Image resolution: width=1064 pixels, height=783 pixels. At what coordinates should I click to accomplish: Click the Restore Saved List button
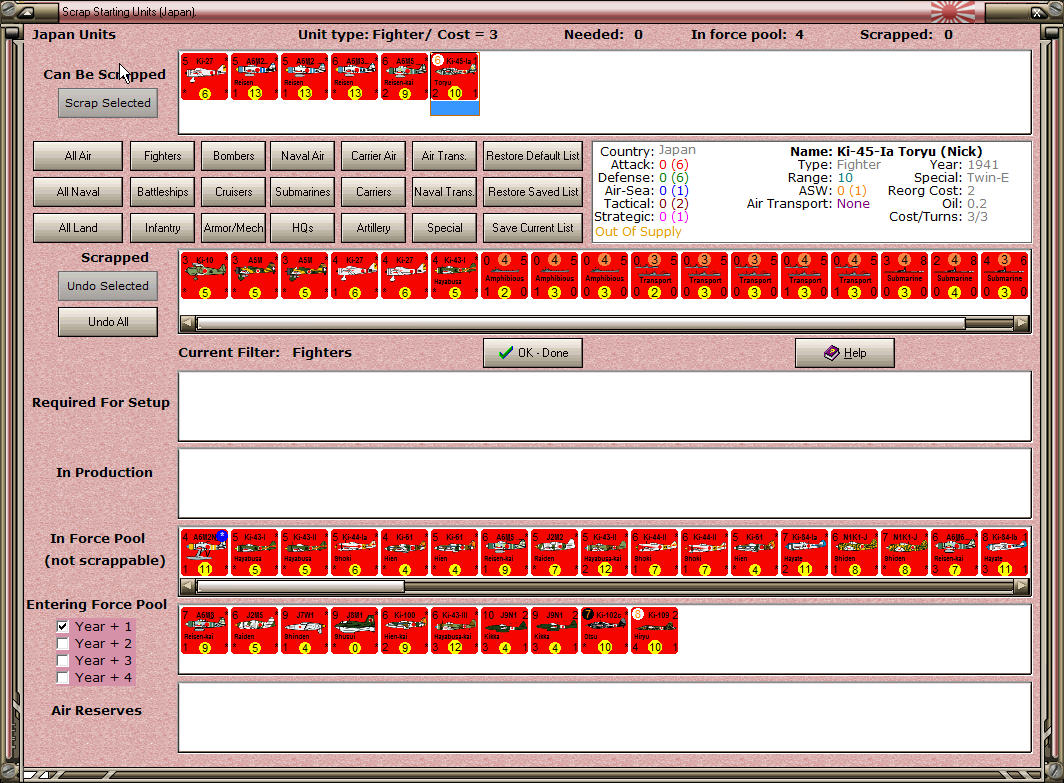pos(533,192)
